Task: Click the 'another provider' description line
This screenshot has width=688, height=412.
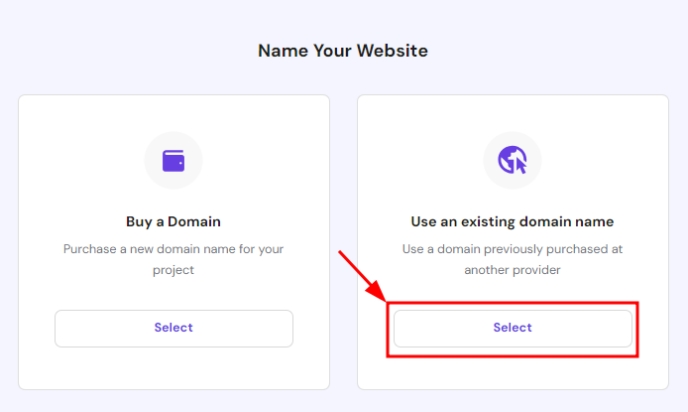Action: pos(512,270)
